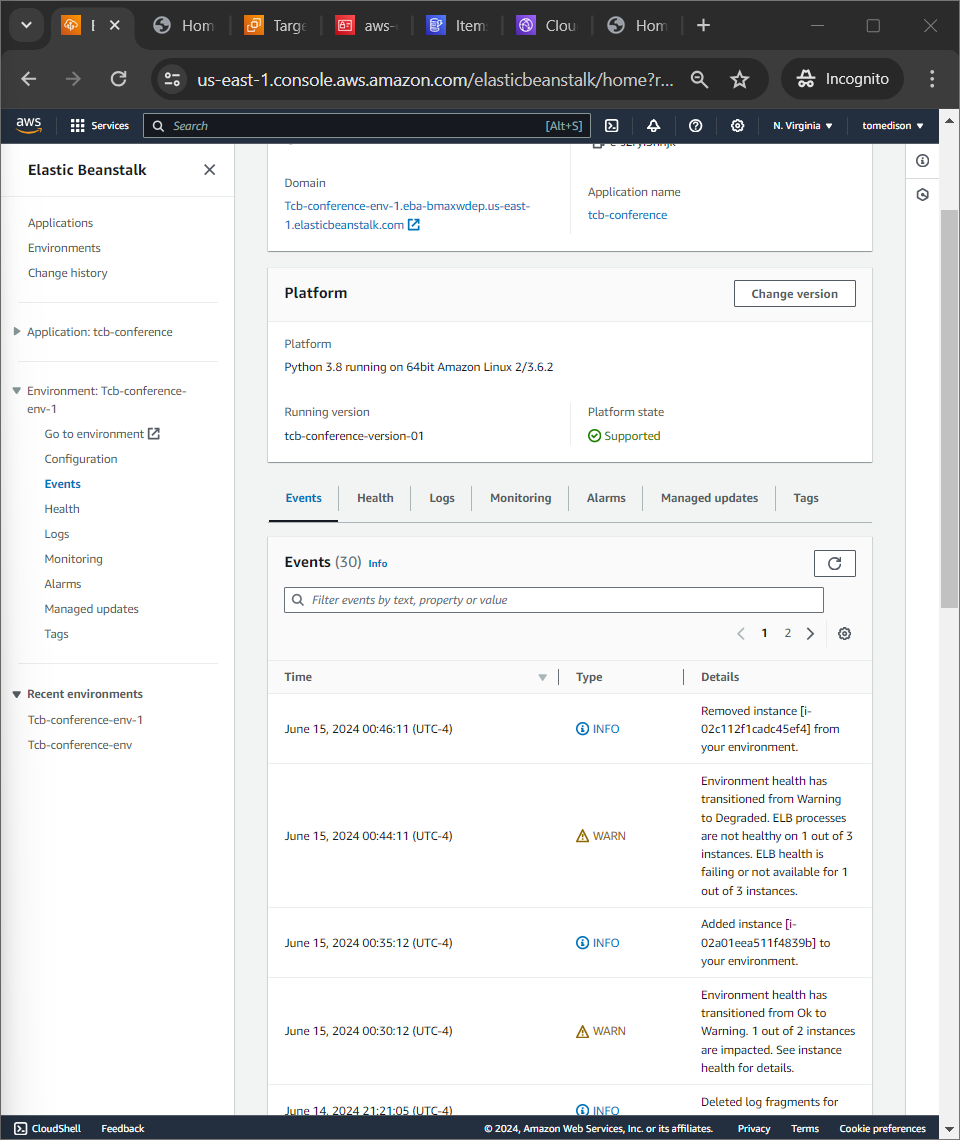Viewport: 960px width, 1140px height.
Task: Switch to the Health tab
Action: click(x=375, y=498)
